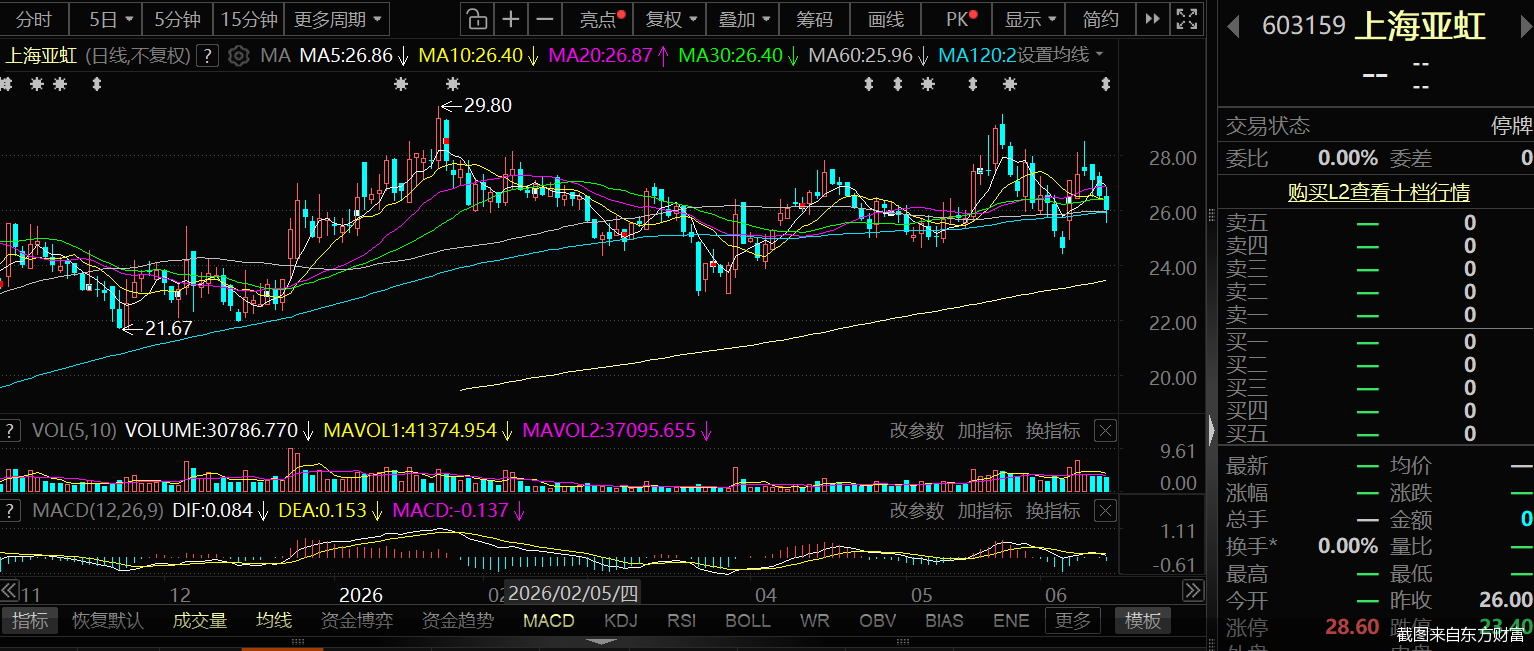Click the 昨收 value 26.00

[x=1505, y=600]
